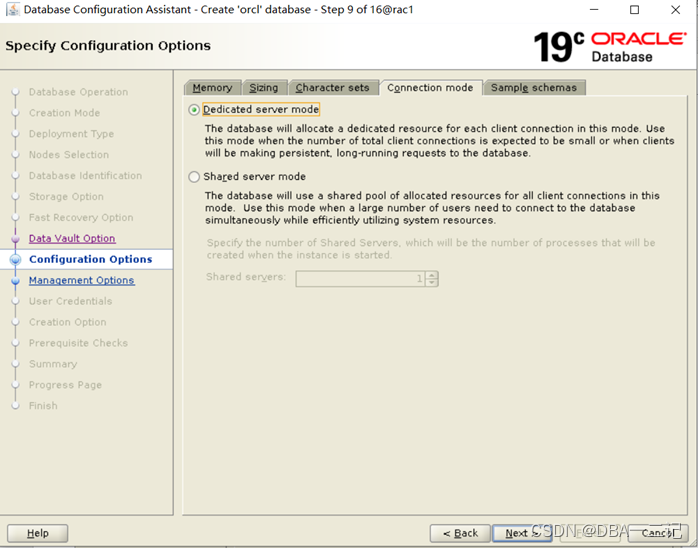698x548 pixels.
Task: Click the Finish step label
Action: coord(43,406)
